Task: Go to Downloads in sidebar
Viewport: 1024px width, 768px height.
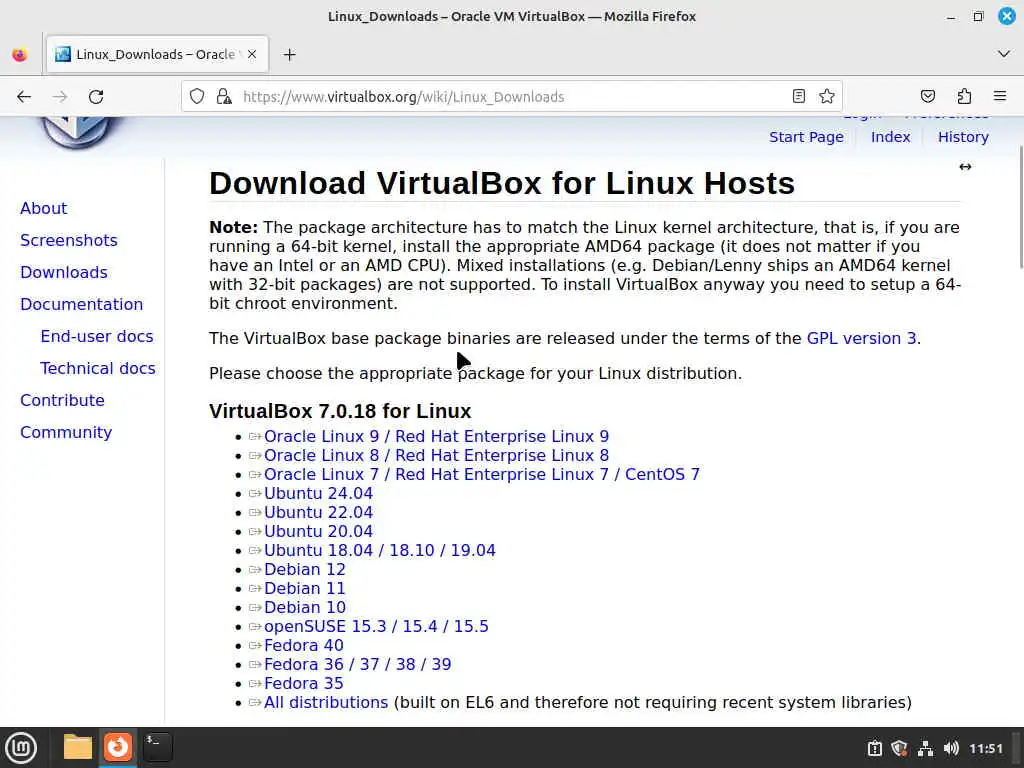Action: click(x=64, y=272)
